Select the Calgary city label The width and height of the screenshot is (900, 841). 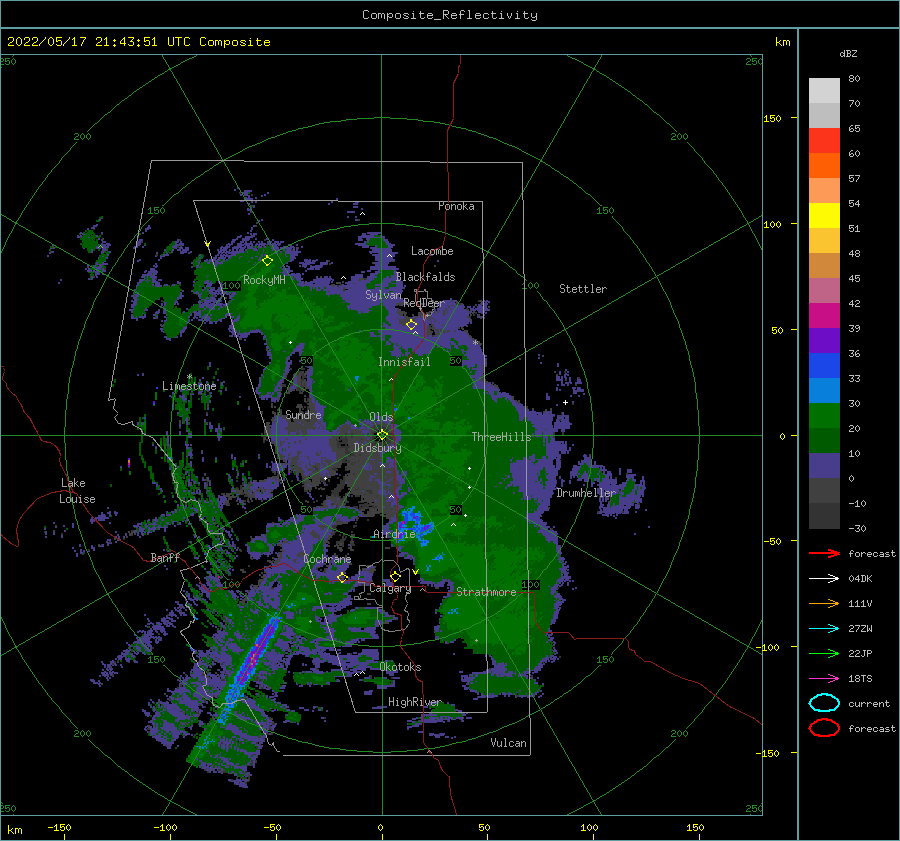pos(390,588)
